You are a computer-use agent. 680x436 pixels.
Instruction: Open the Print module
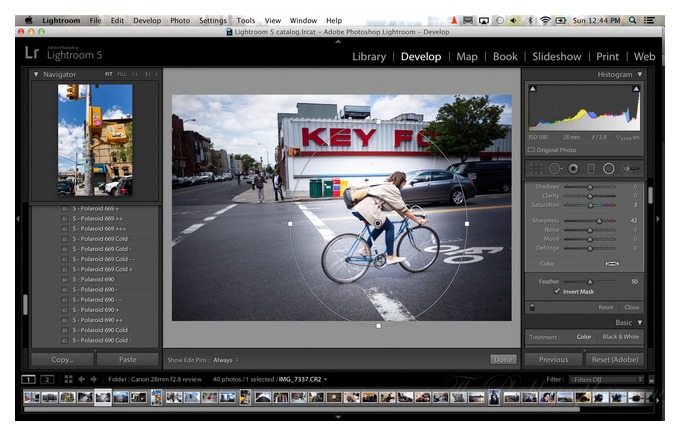pyautogui.click(x=607, y=56)
